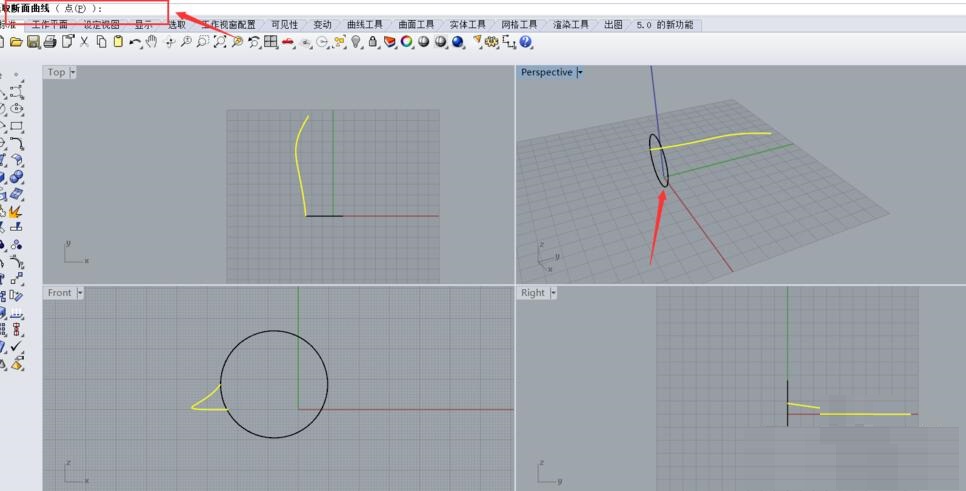The height and width of the screenshot is (491, 966).
Task: Switch to the 曲线工具 toolbar tab
Action: coord(364,25)
